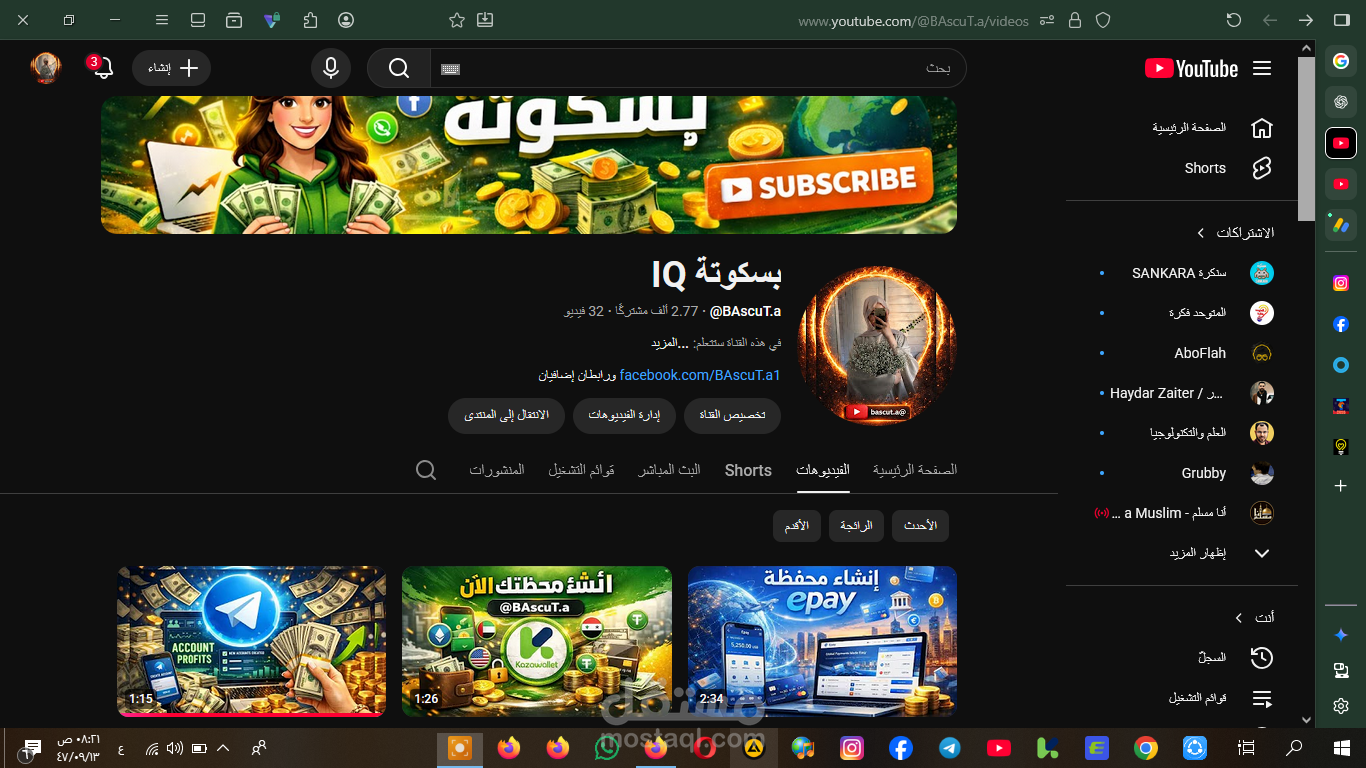The width and height of the screenshot is (1366, 768).
Task: Click the Manage videos button
Action: tap(624, 415)
